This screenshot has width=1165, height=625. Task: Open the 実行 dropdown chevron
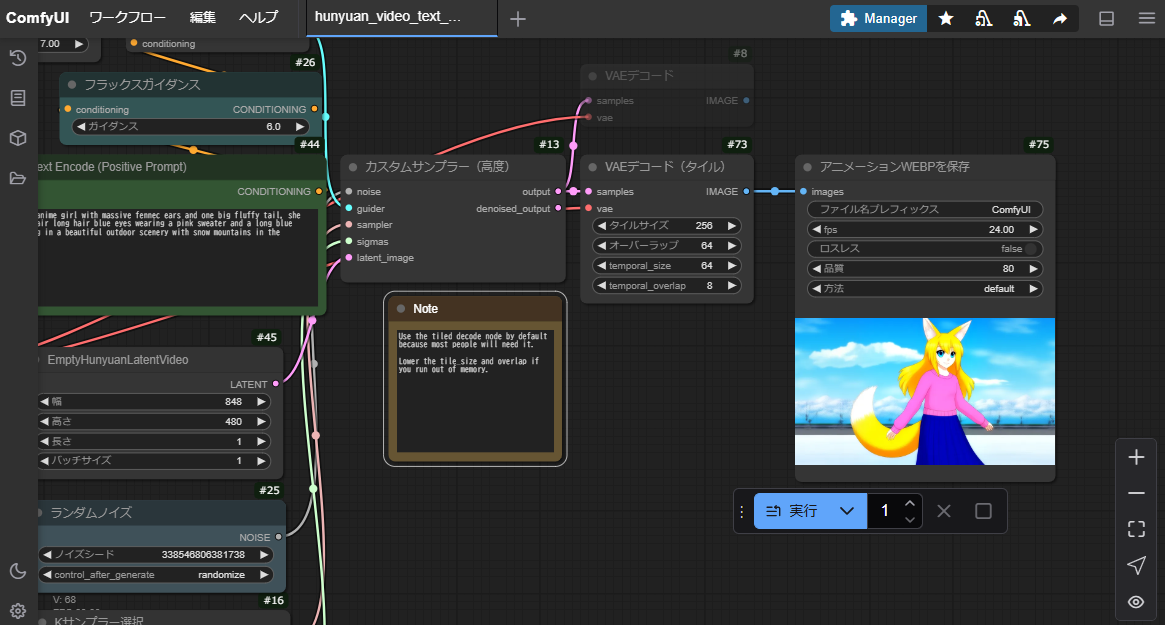[x=847, y=511]
